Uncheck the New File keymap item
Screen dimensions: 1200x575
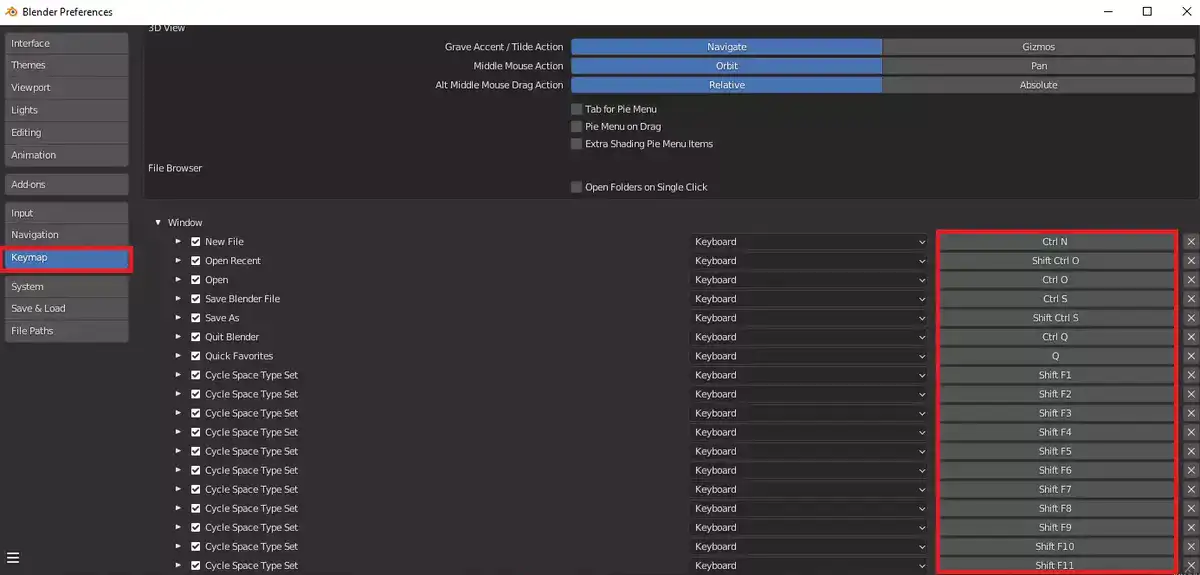[196, 242]
